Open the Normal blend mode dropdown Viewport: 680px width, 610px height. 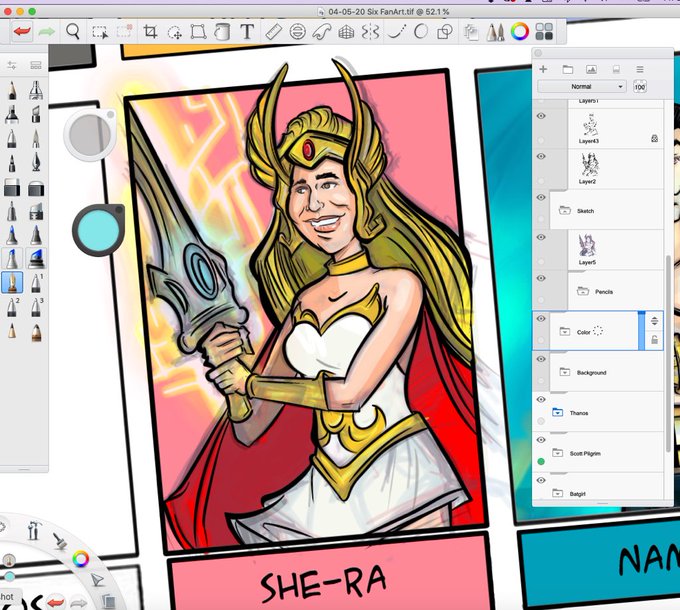582,86
